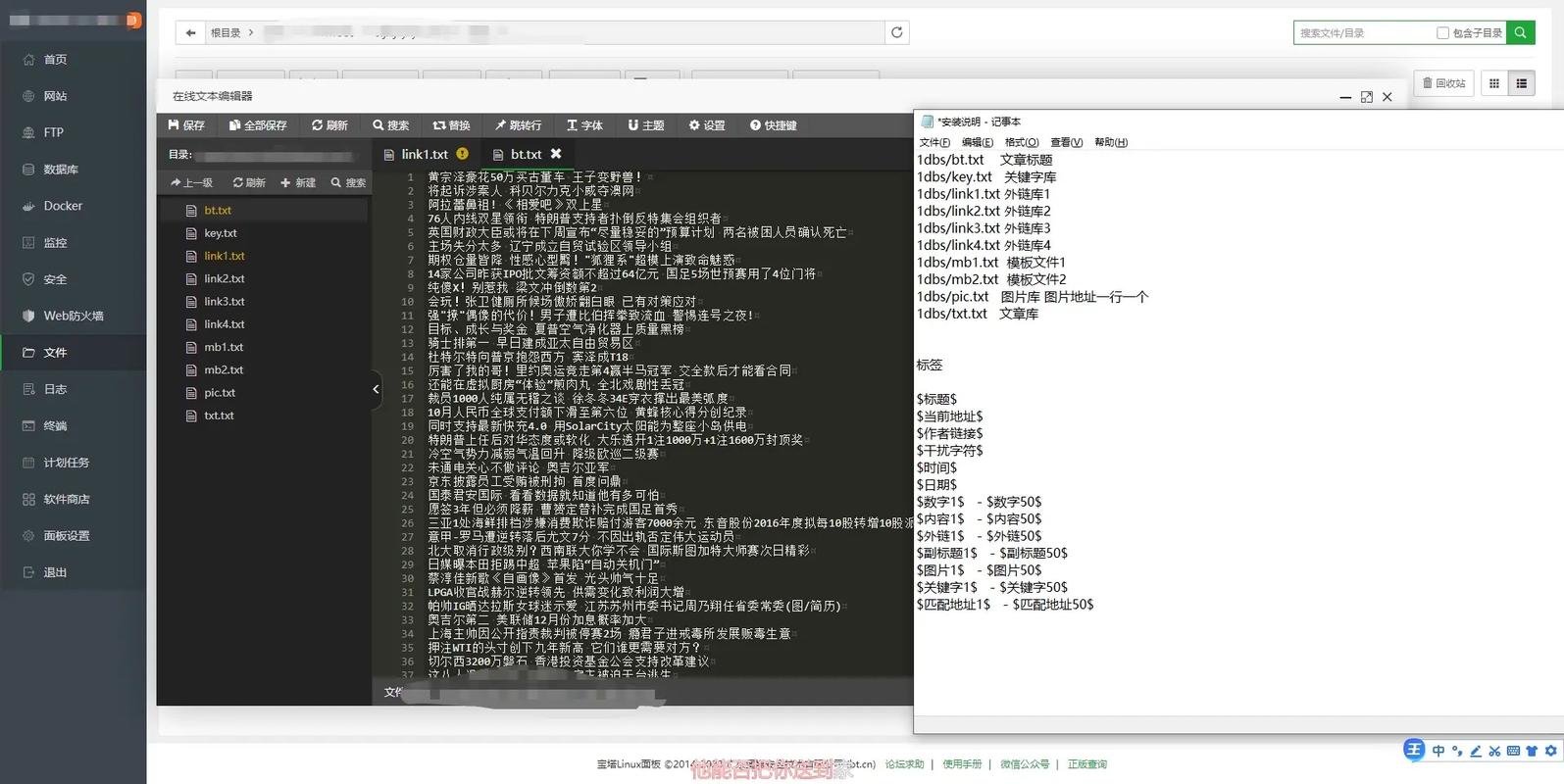
Task: Toggle the 包含子目录 checkbox
Action: pos(1442,33)
